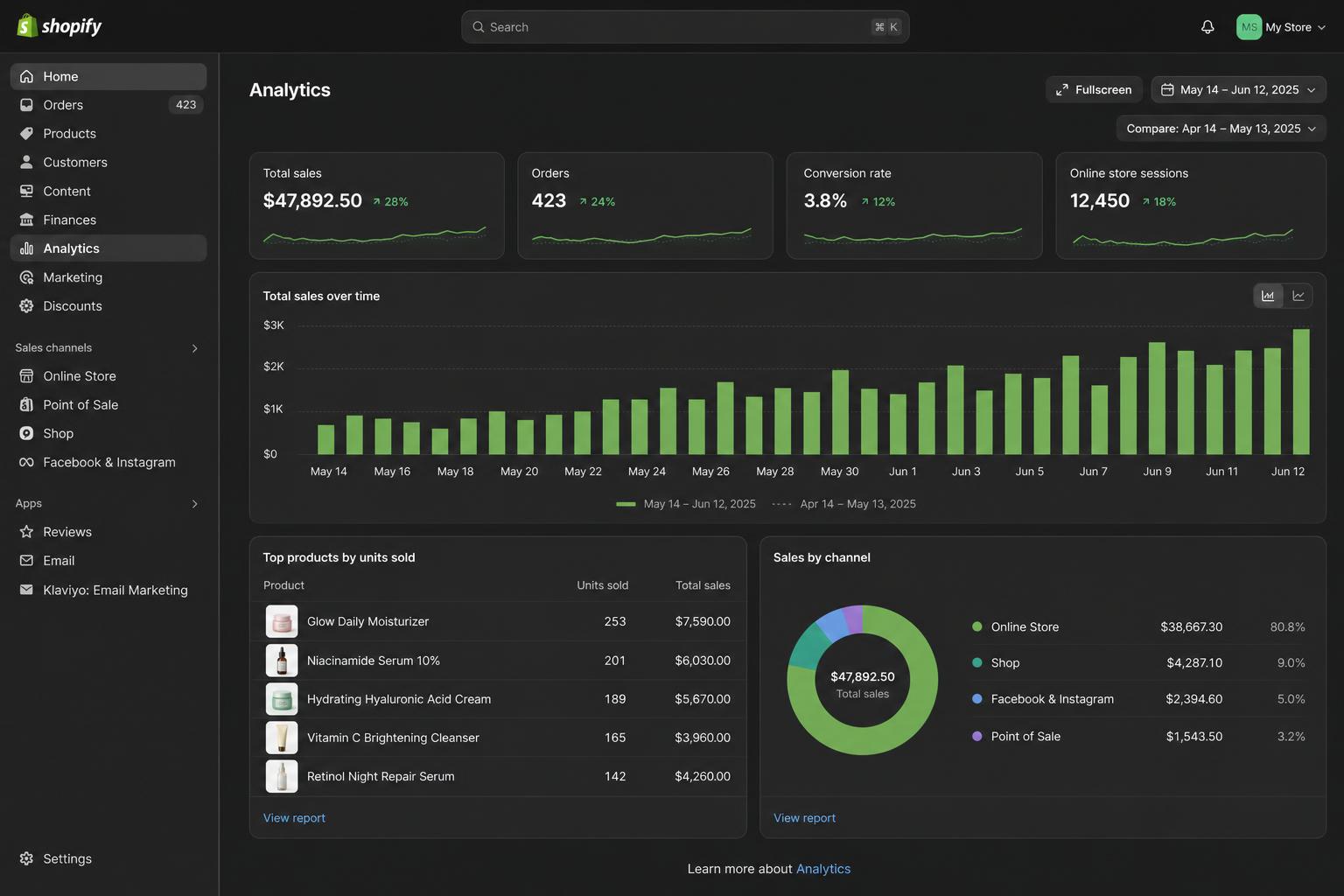The height and width of the screenshot is (896, 1344).
Task: View report for top products
Action: click(294, 818)
